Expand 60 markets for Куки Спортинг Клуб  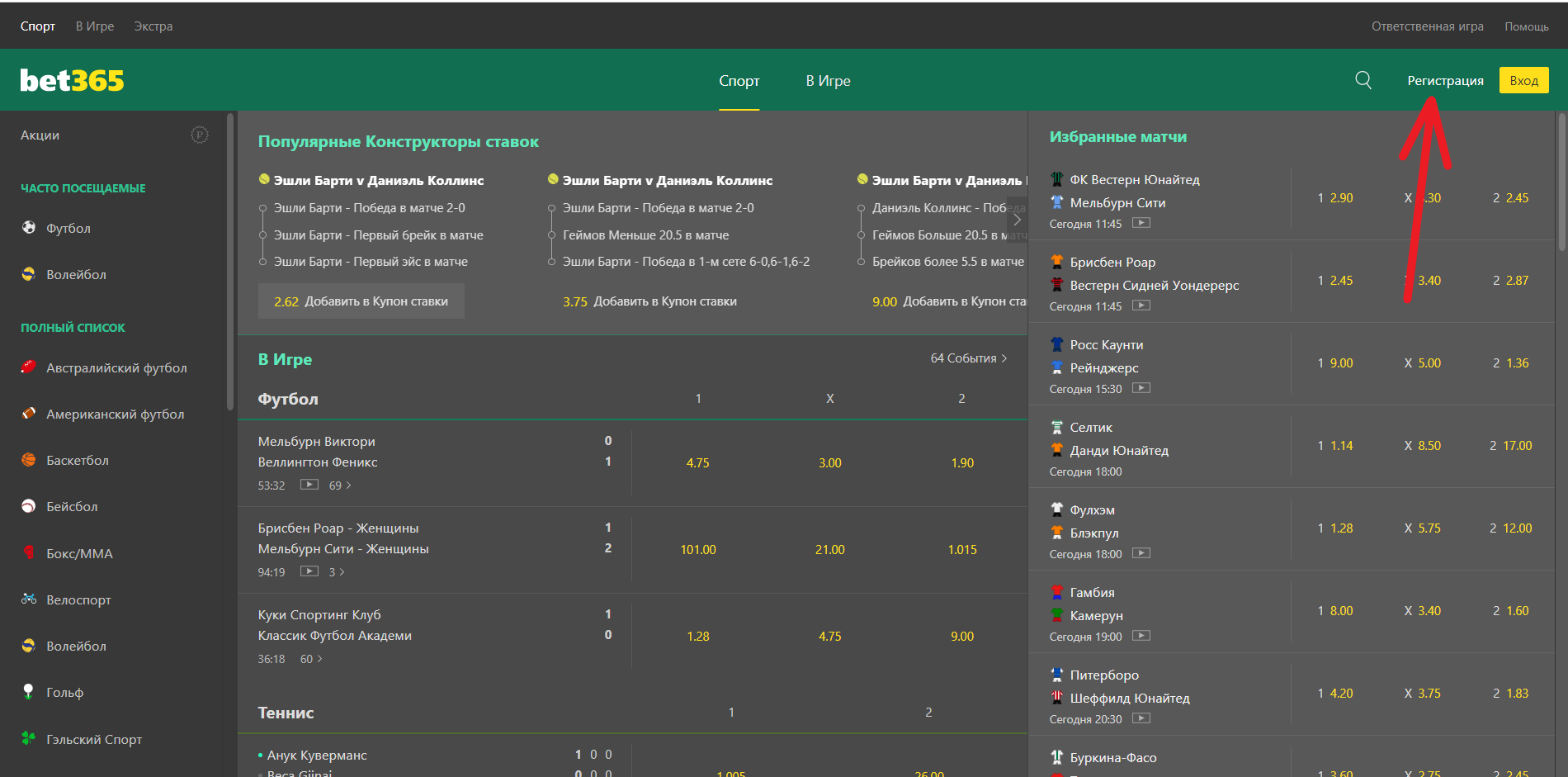311,659
